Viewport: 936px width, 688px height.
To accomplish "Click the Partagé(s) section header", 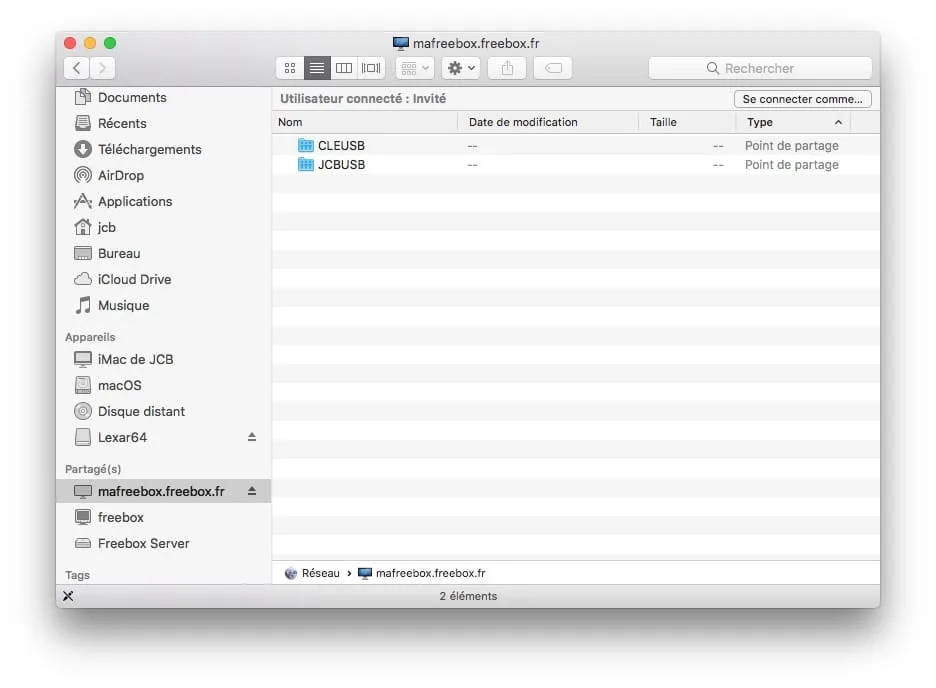I will point(93,469).
